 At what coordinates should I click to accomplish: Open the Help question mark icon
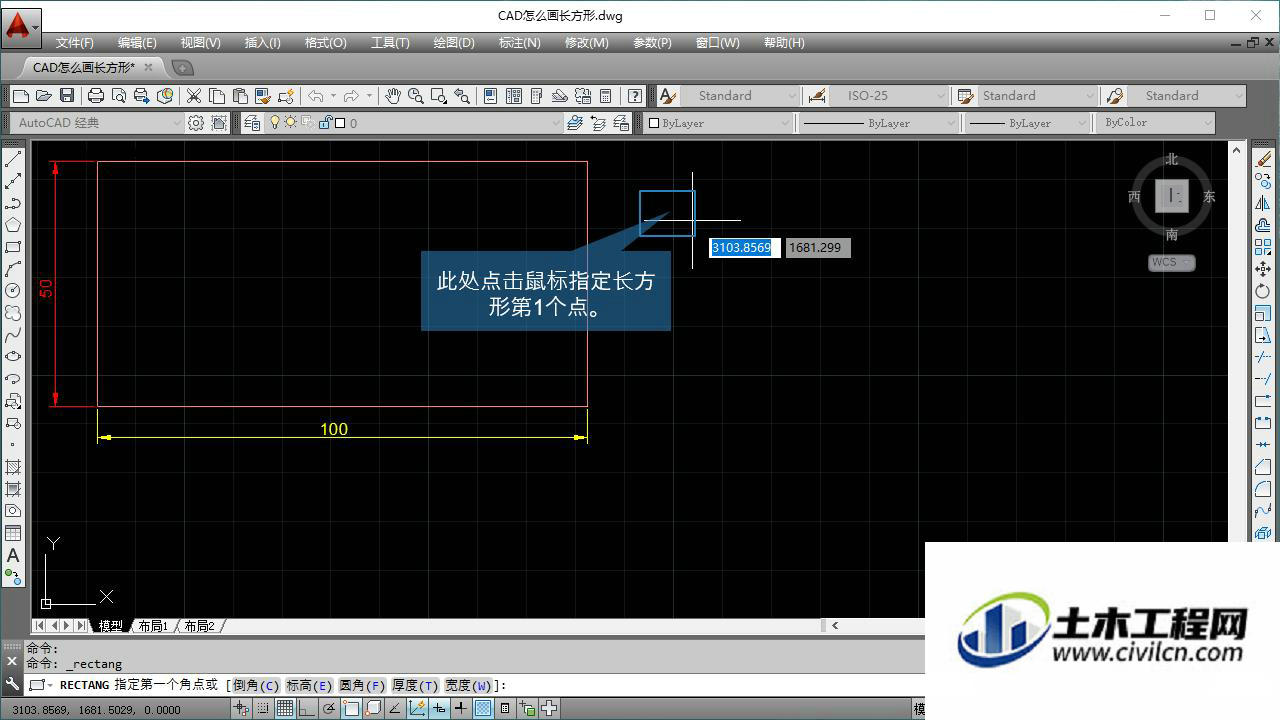tap(635, 96)
